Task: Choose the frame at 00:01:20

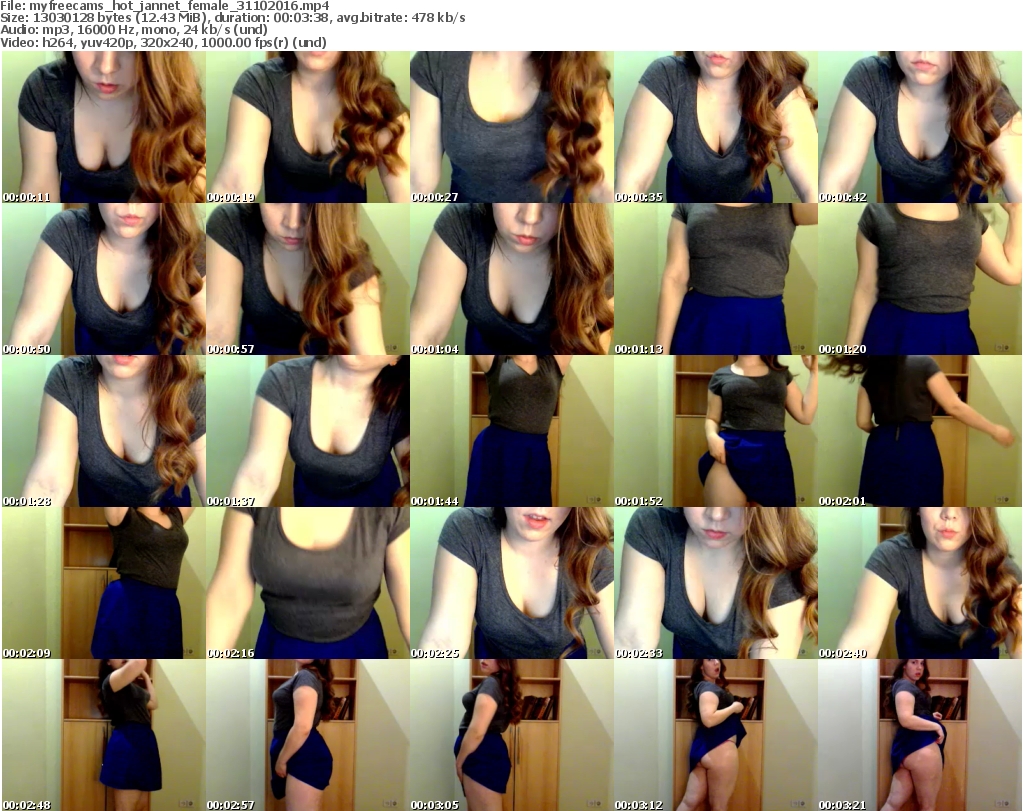Action: point(920,279)
